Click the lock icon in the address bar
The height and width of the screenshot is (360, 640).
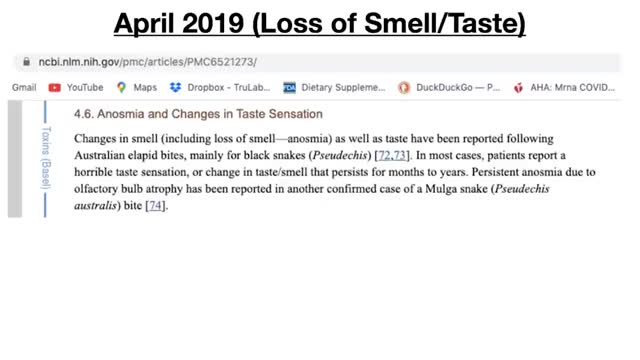click(x=27, y=62)
